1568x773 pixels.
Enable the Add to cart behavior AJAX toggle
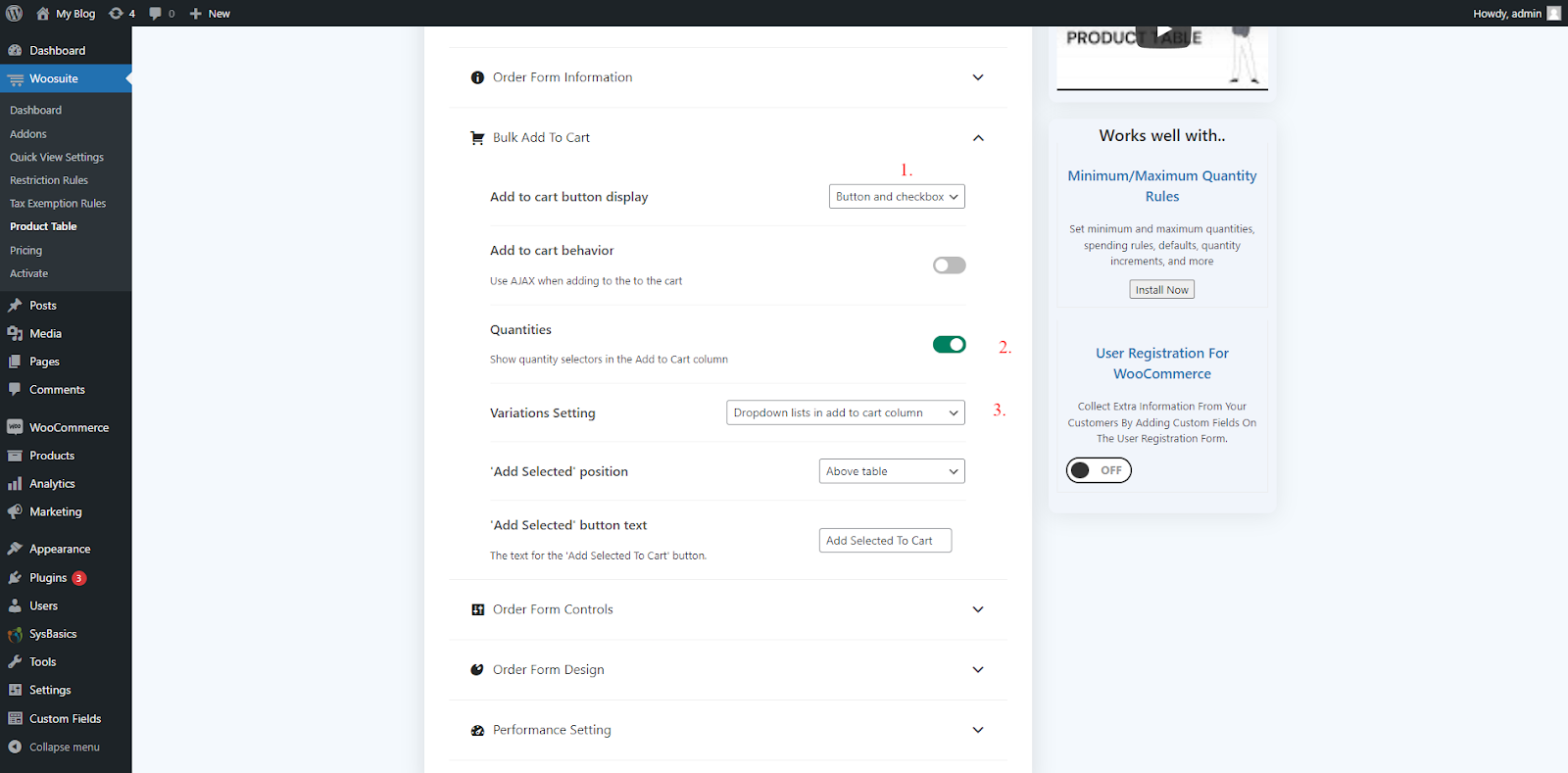pyautogui.click(x=949, y=266)
